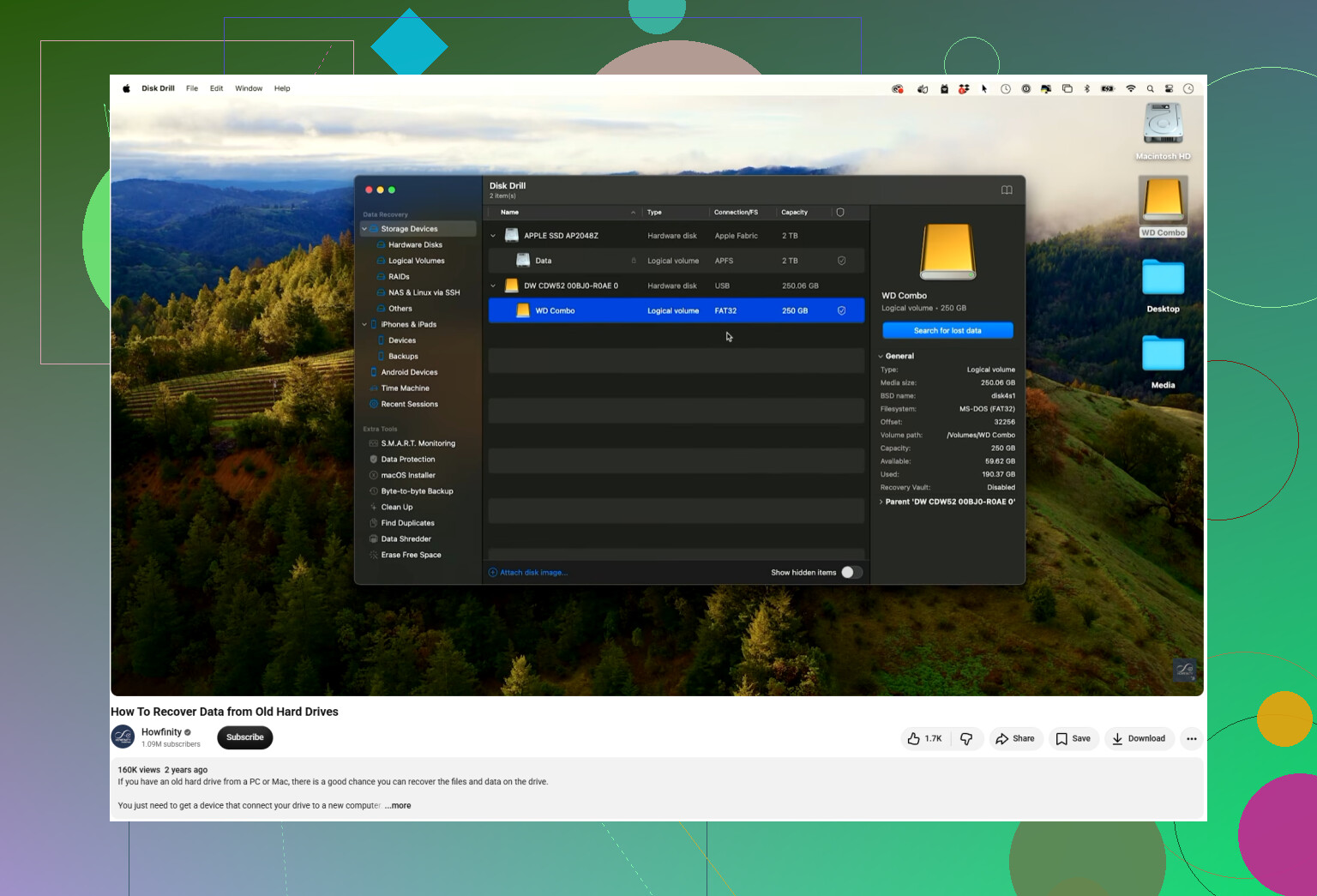Expand Parent 'DW CDW52 00BJ0-R0AE 0' section
The width and height of the screenshot is (1317, 896).
[x=947, y=502]
